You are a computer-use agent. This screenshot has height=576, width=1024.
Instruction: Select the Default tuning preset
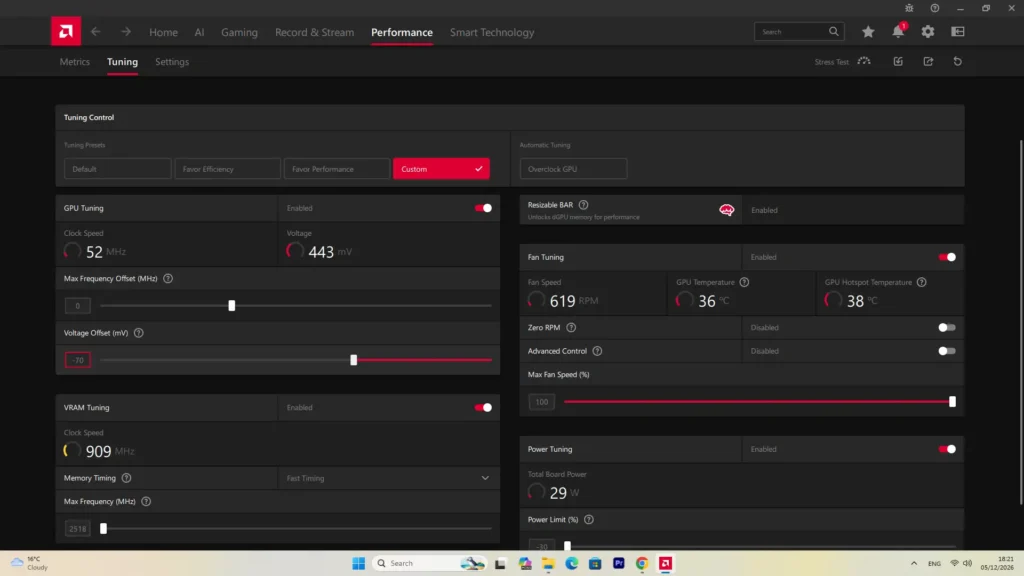click(x=118, y=169)
